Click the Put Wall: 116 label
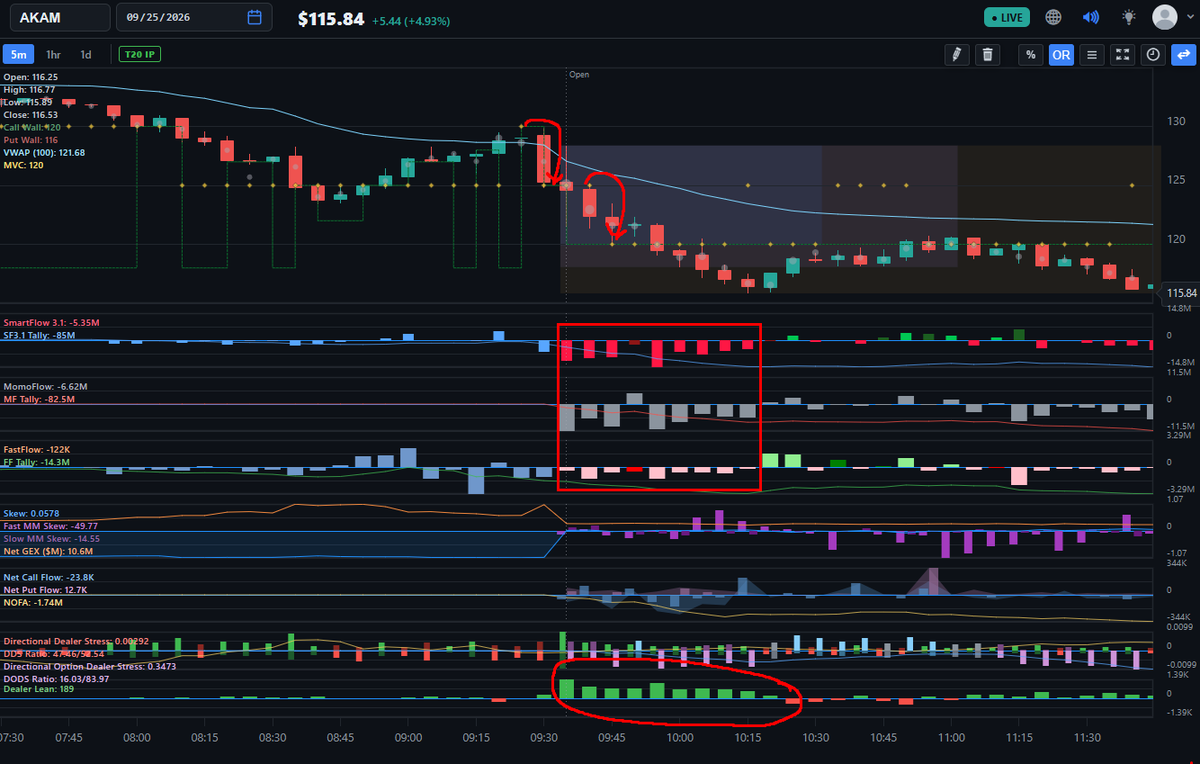The image size is (1200, 764). pos(30,140)
